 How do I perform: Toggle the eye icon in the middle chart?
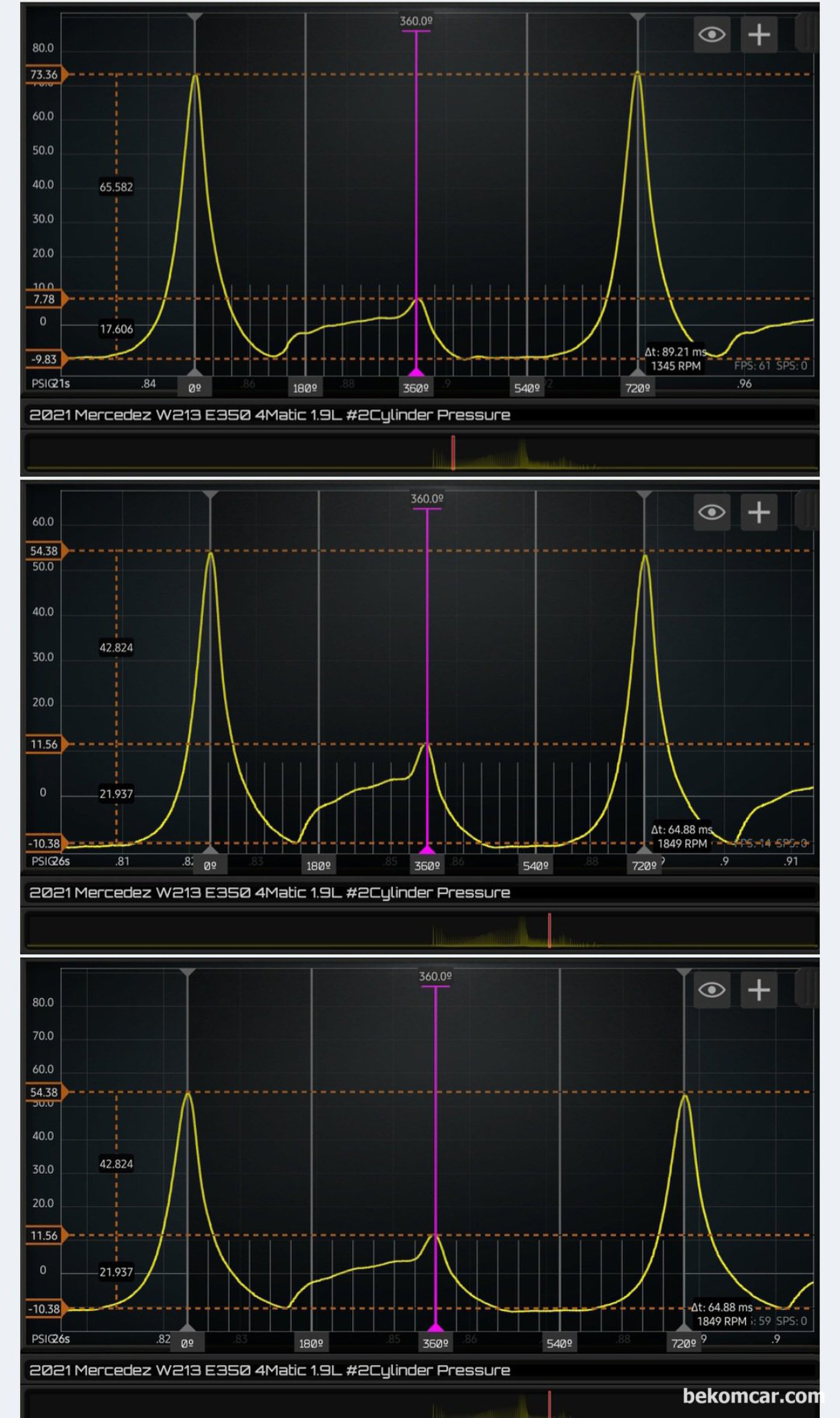coord(712,512)
